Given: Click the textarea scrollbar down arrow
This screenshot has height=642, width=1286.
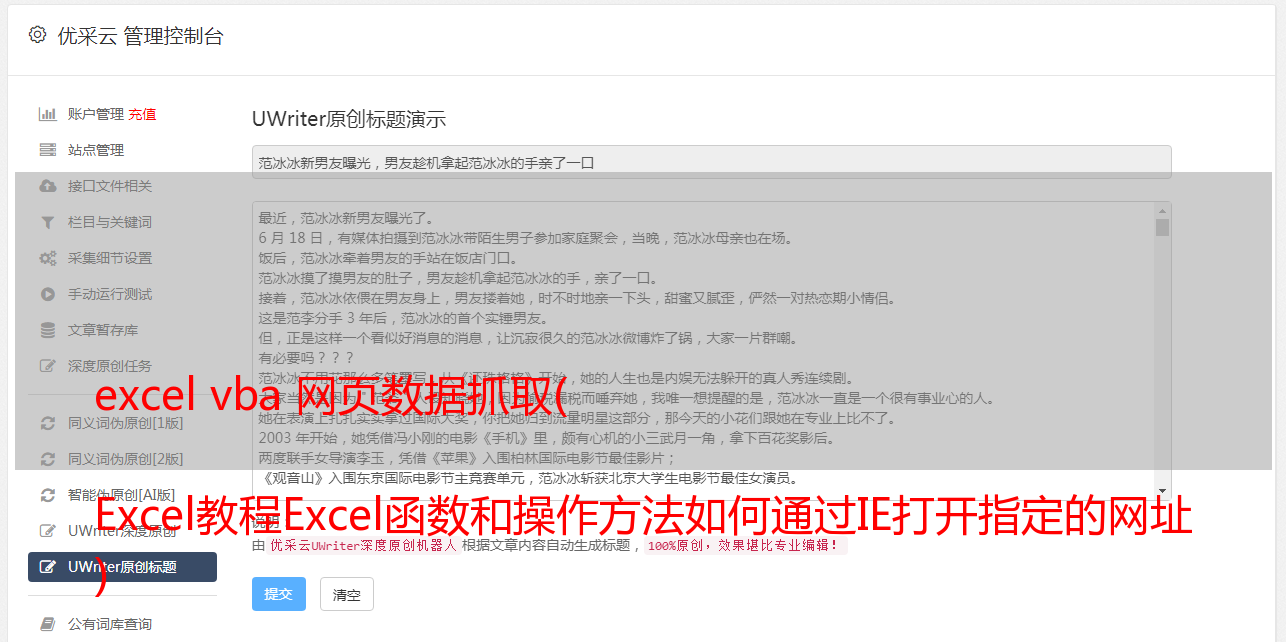Looking at the screenshot, I should [x=1162, y=491].
